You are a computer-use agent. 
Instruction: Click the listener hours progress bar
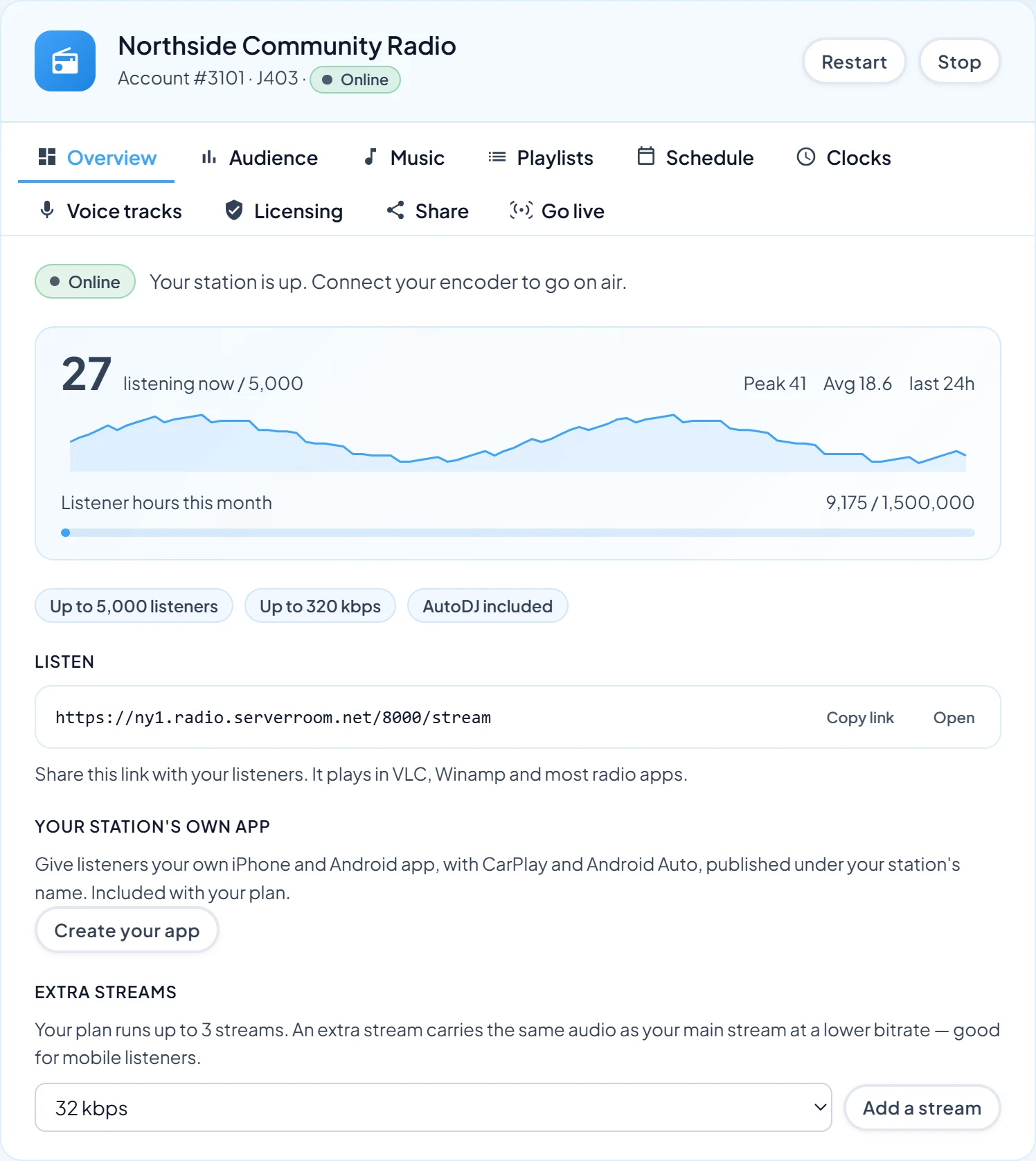(x=518, y=533)
